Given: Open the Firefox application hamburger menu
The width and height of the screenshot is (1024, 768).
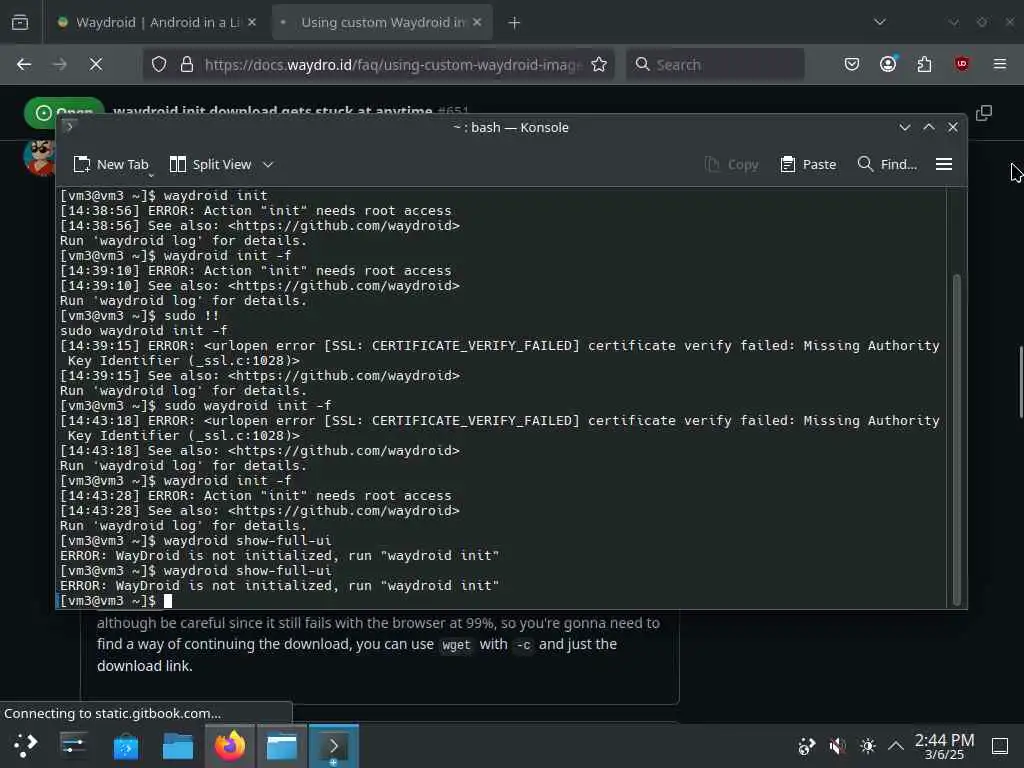Looking at the screenshot, I should point(1000,64).
